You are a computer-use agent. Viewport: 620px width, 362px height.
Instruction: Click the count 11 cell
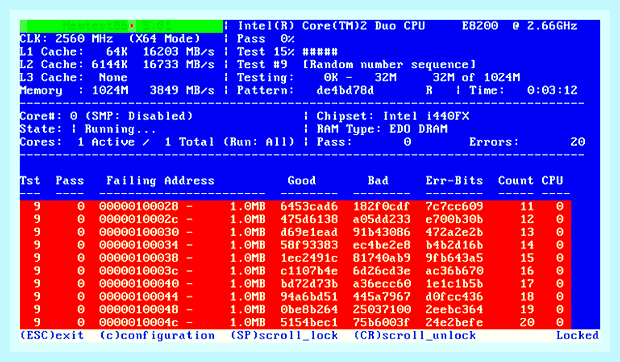point(527,206)
